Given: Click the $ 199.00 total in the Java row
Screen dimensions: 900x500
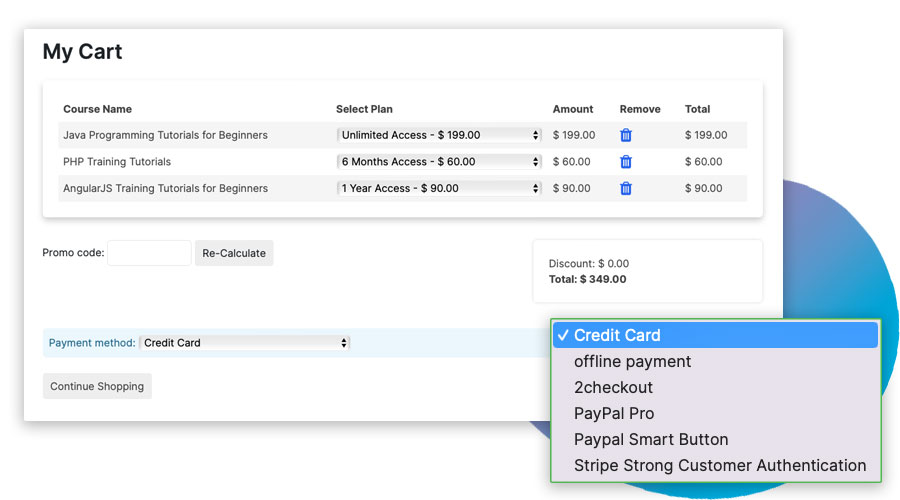Looking at the screenshot, I should tap(706, 135).
